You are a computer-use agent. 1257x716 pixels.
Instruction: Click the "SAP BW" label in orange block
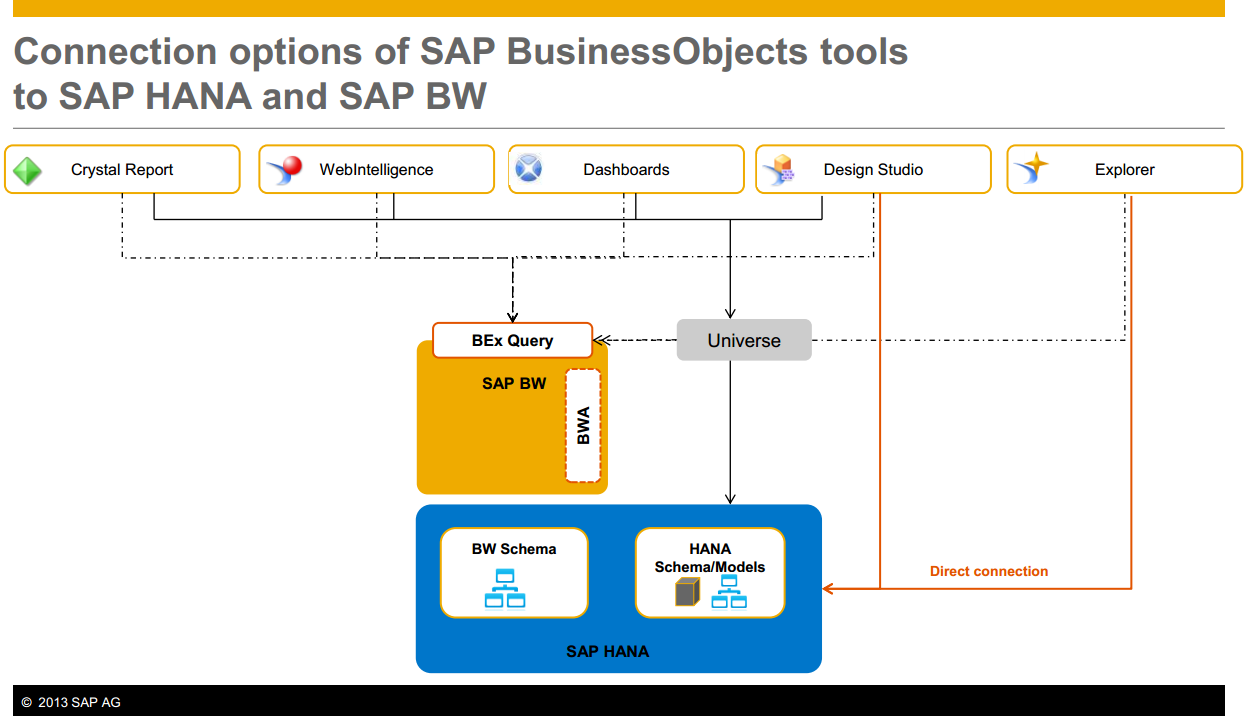(x=514, y=383)
